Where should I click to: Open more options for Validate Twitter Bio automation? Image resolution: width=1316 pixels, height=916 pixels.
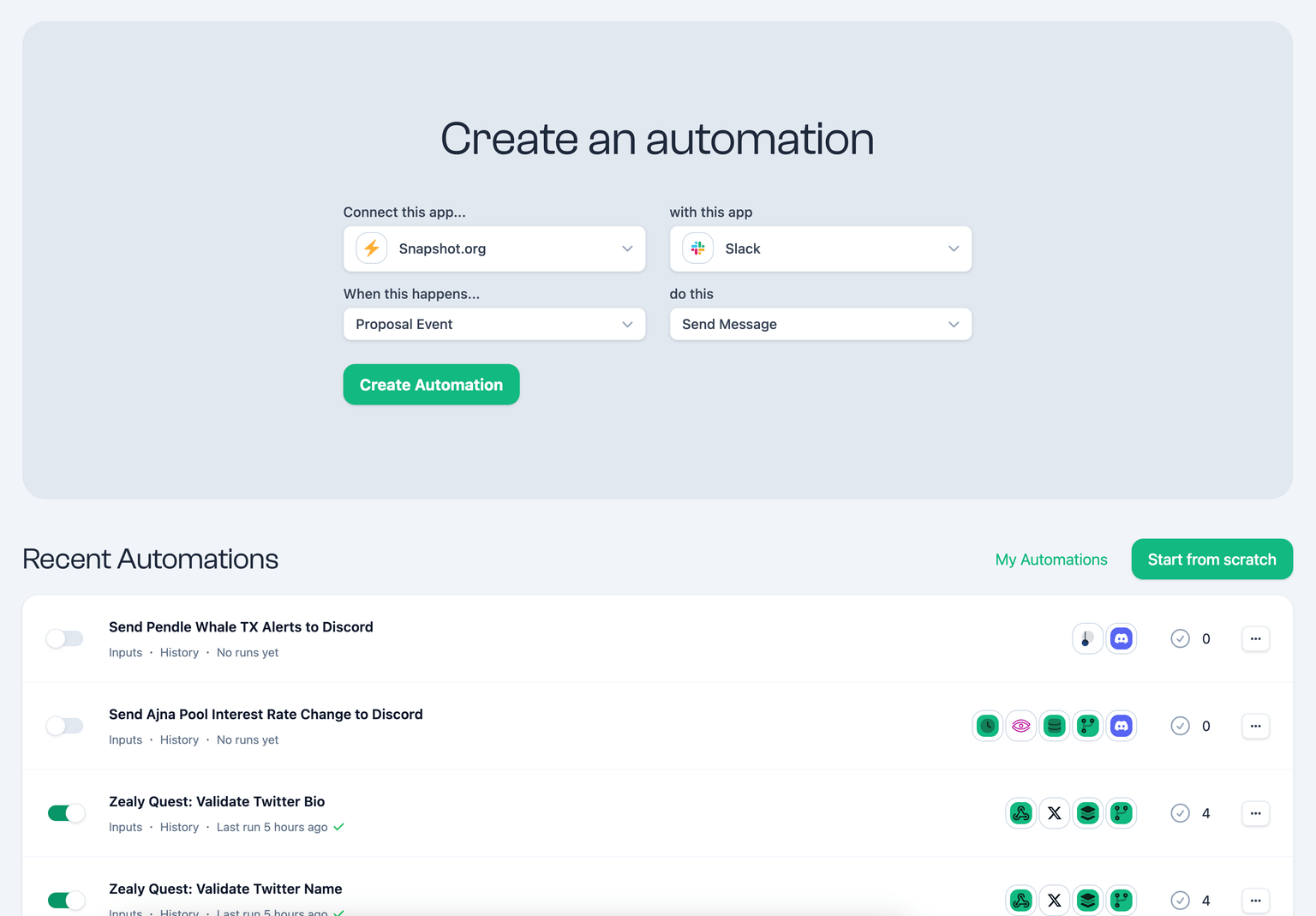click(x=1256, y=813)
